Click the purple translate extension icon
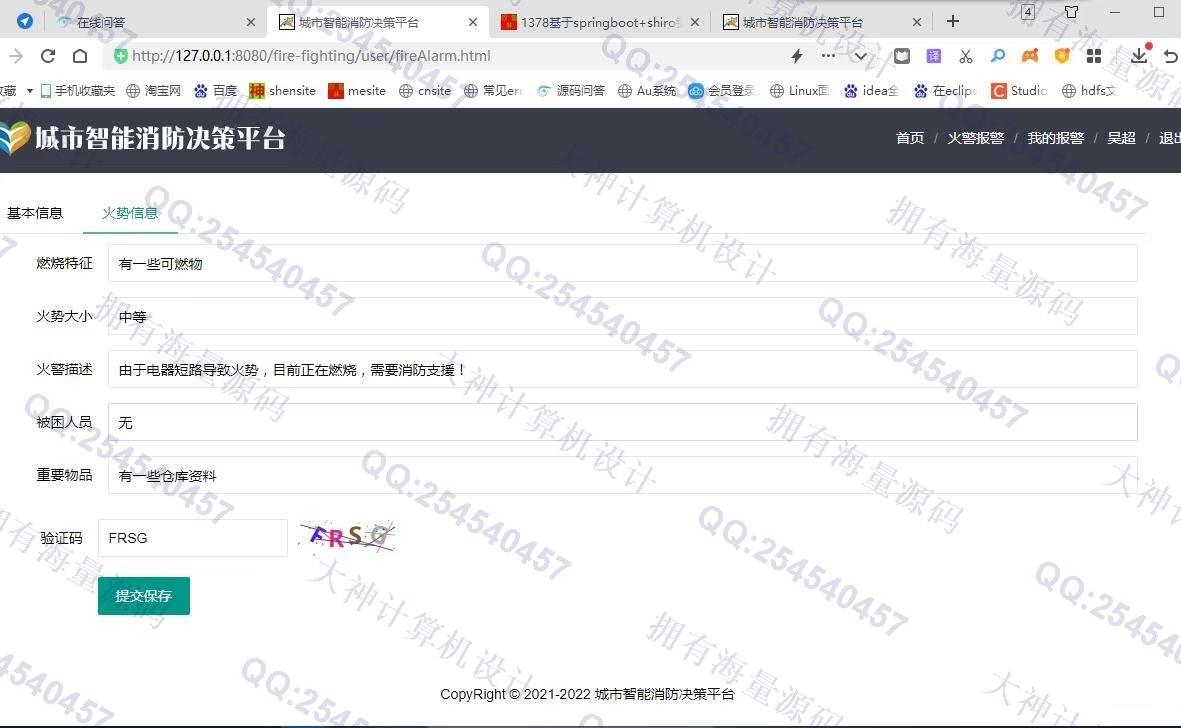Viewport: 1181px width, 728px height. [x=934, y=56]
